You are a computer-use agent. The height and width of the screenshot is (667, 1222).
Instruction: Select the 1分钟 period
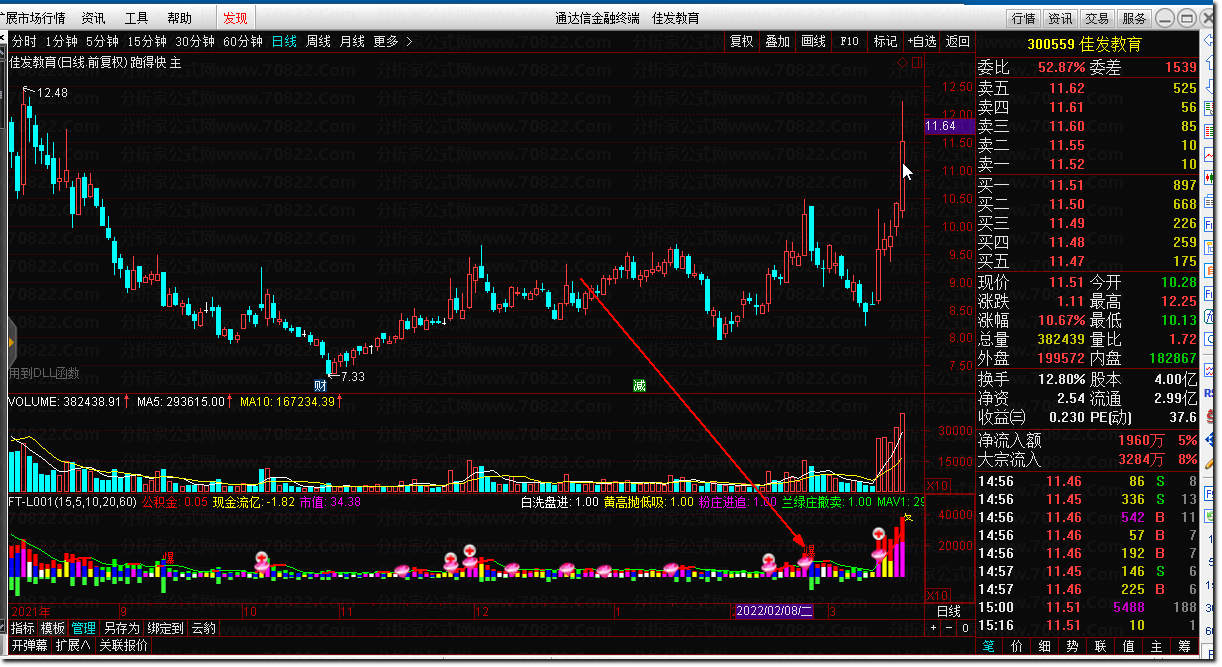point(62,41)
